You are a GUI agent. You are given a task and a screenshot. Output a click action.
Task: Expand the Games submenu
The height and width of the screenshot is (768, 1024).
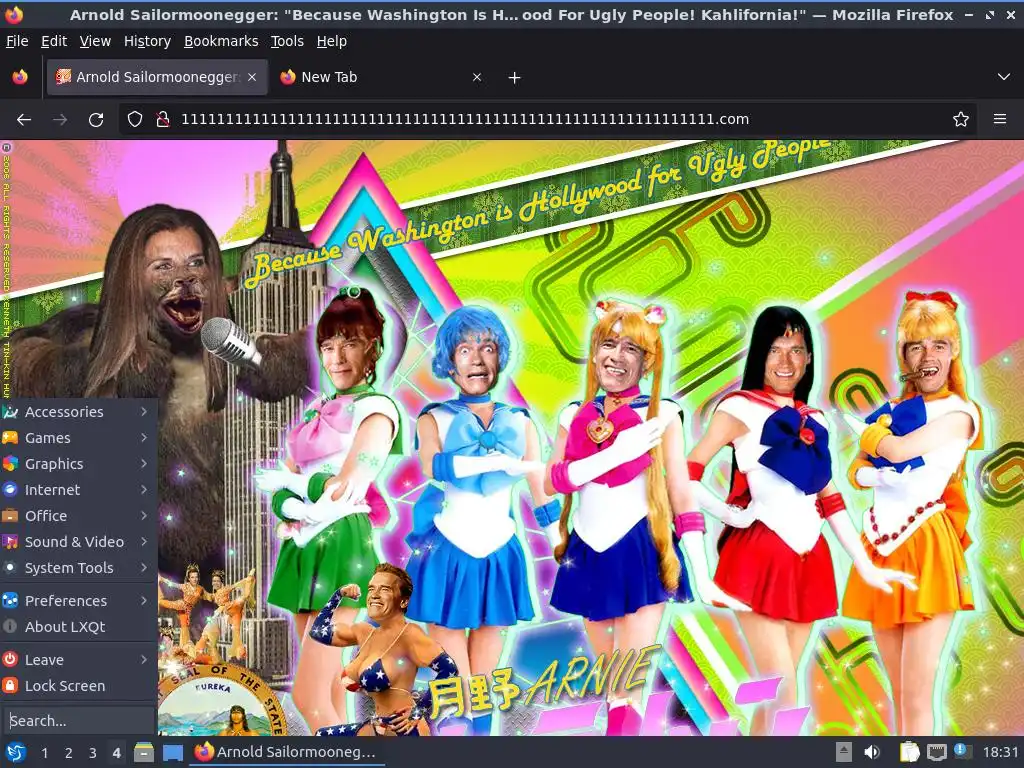(78, 438)
